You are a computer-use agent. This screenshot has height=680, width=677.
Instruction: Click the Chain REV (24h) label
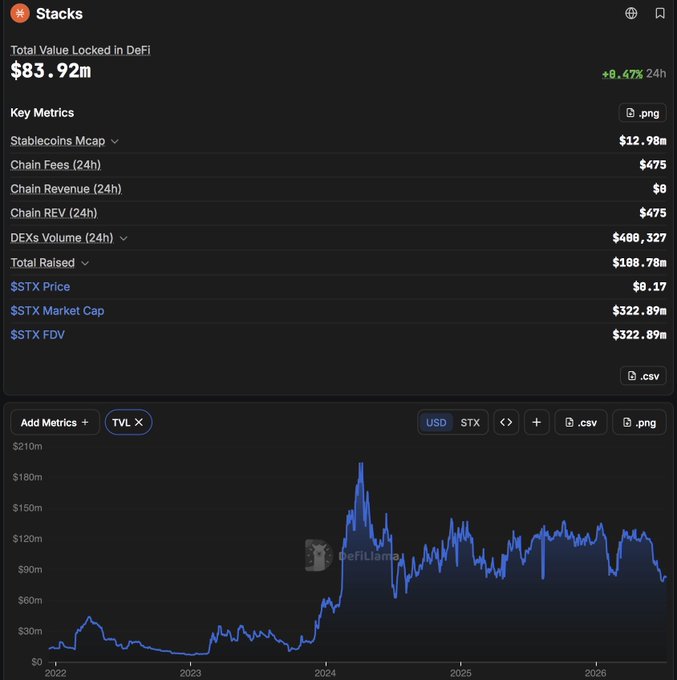pyautogui.click(x=54, y=213)
